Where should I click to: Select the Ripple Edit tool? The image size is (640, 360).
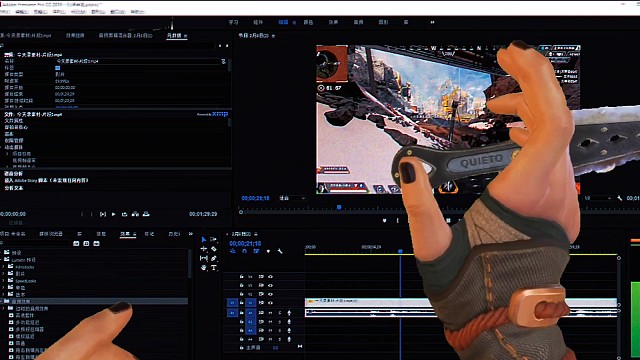click(x=204, y=249)
